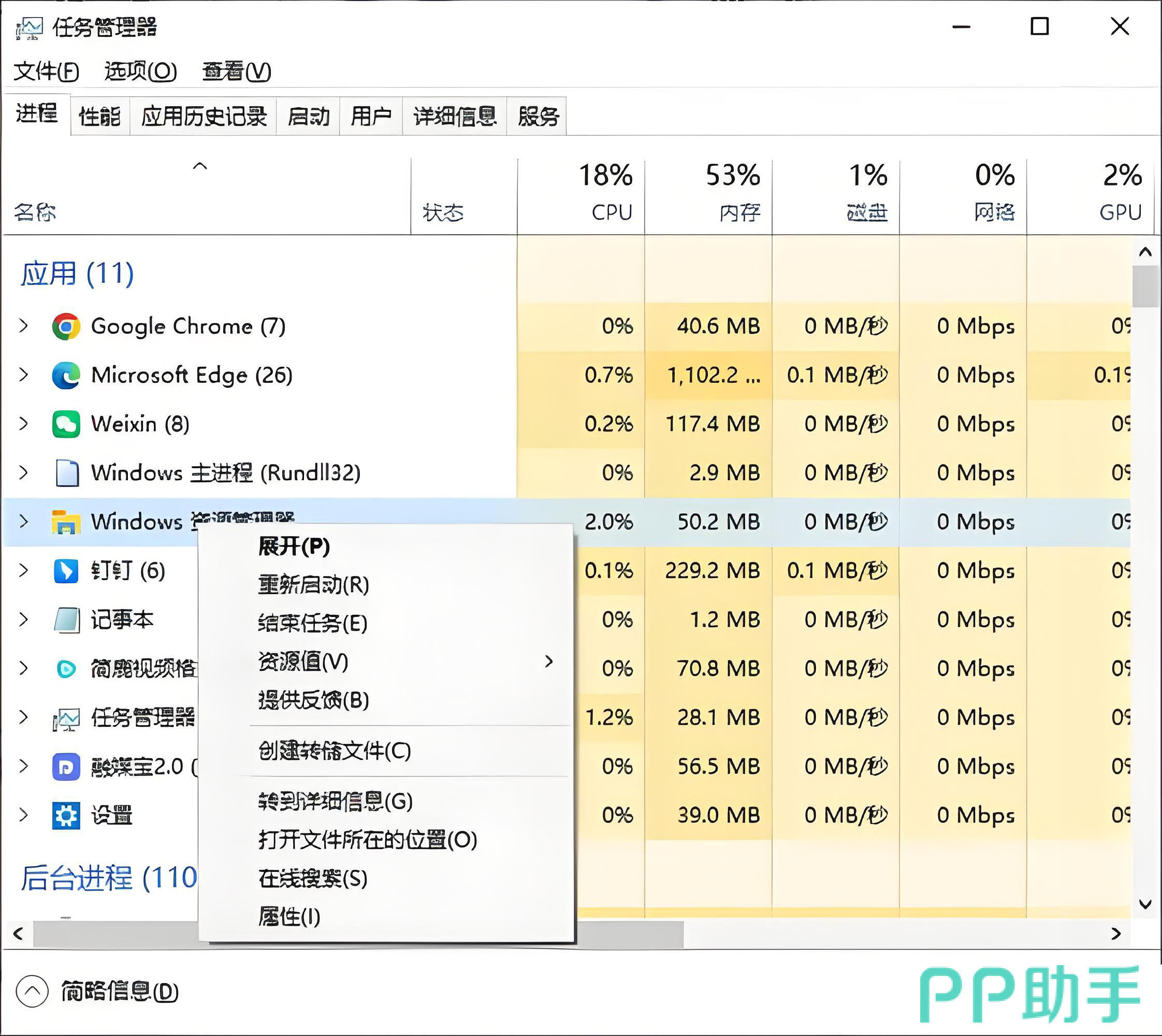Switch to the 性能 tab
This screenshot has height=1036, width=1162.
click(x=99, y=116)
